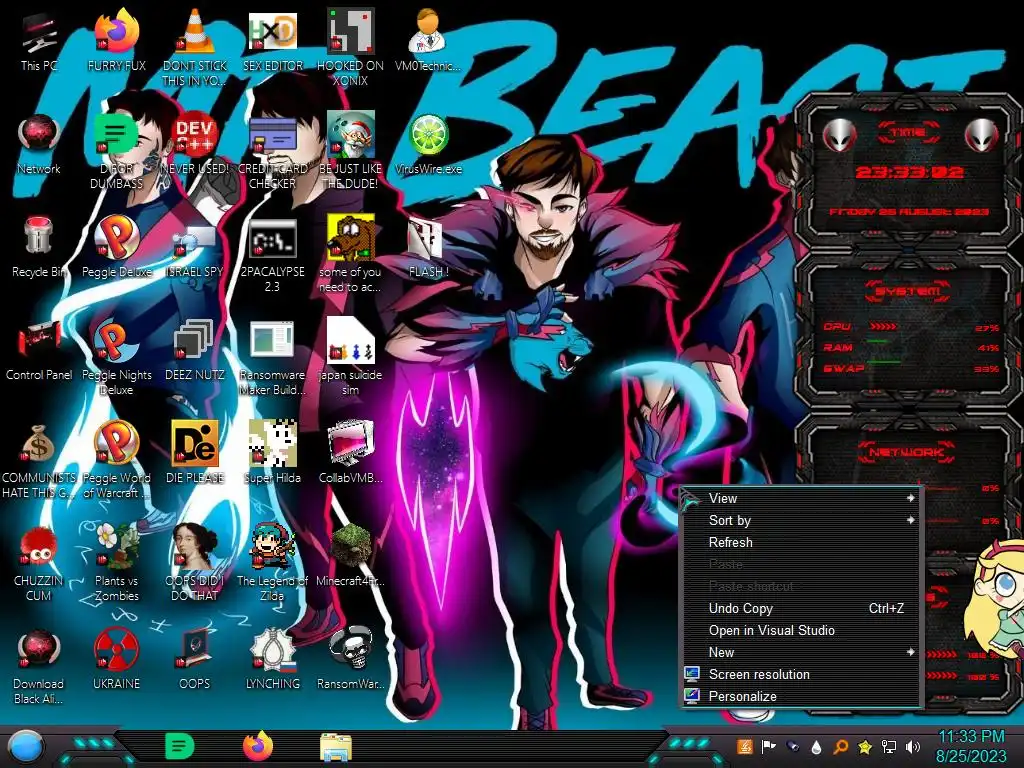Open the CREDIT CARD CHECKER icon

pos(272,151)
